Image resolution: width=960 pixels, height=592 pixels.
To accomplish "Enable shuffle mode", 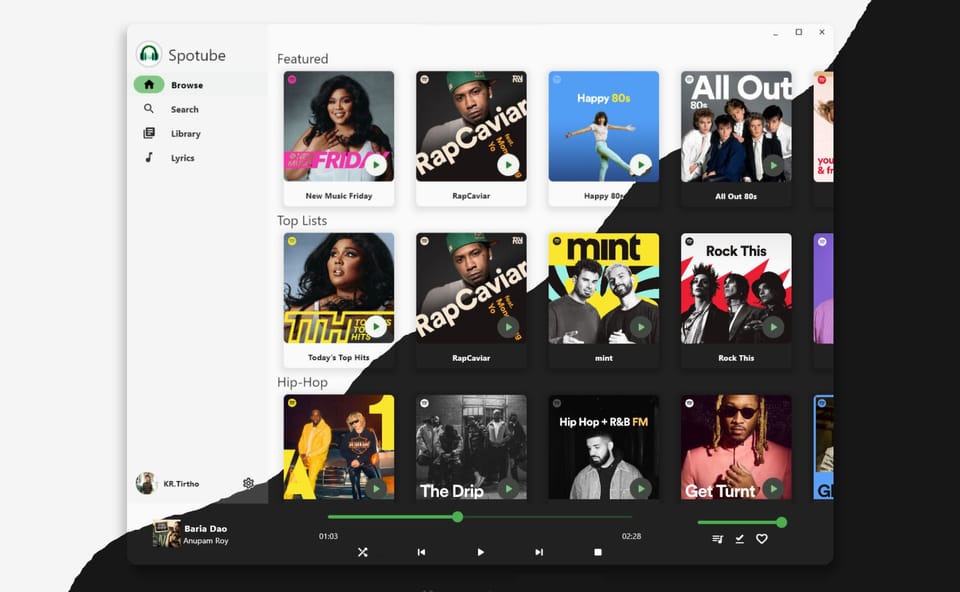I will point(363,551).
